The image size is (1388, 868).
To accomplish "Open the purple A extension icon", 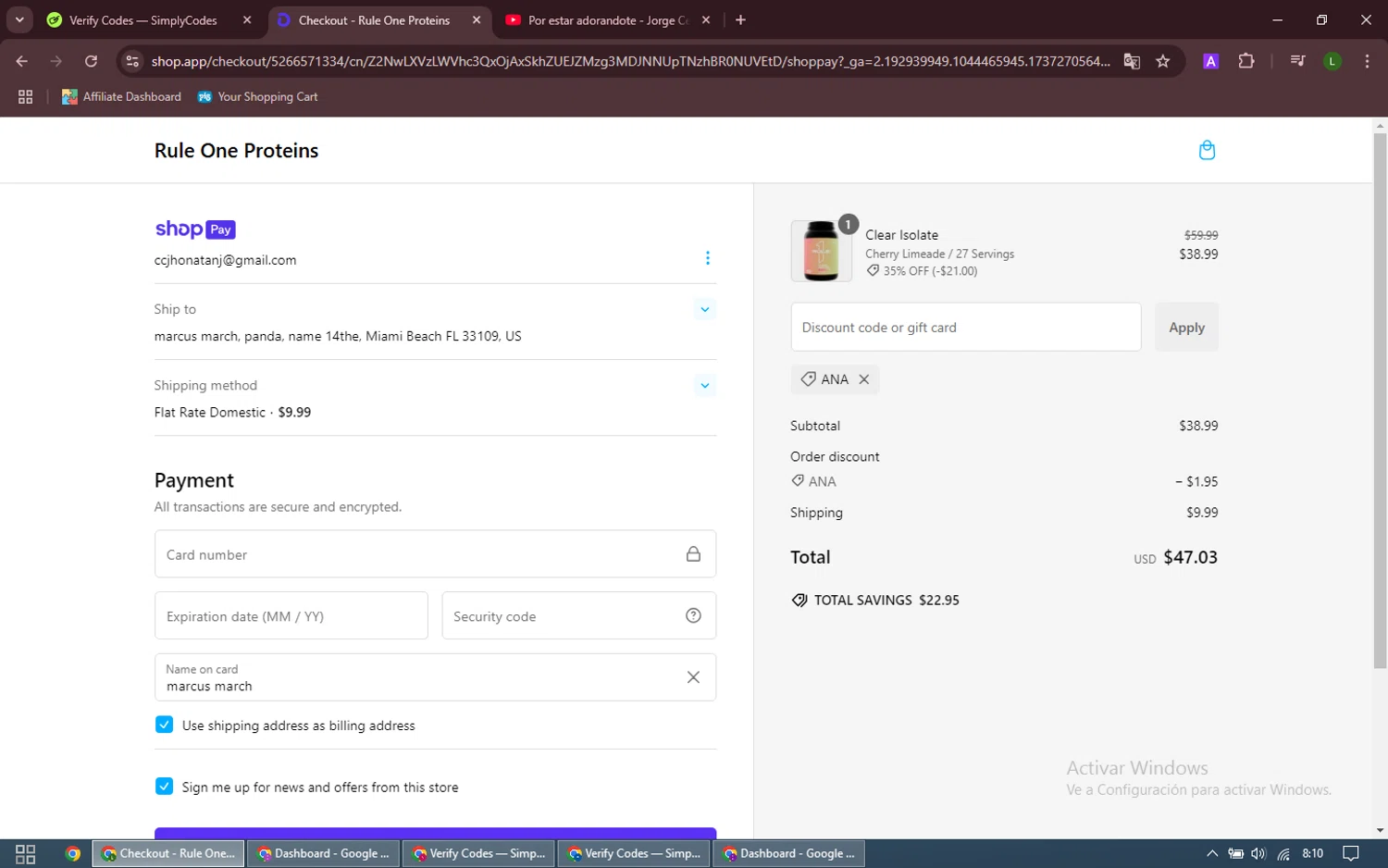I will (1210, 61).
